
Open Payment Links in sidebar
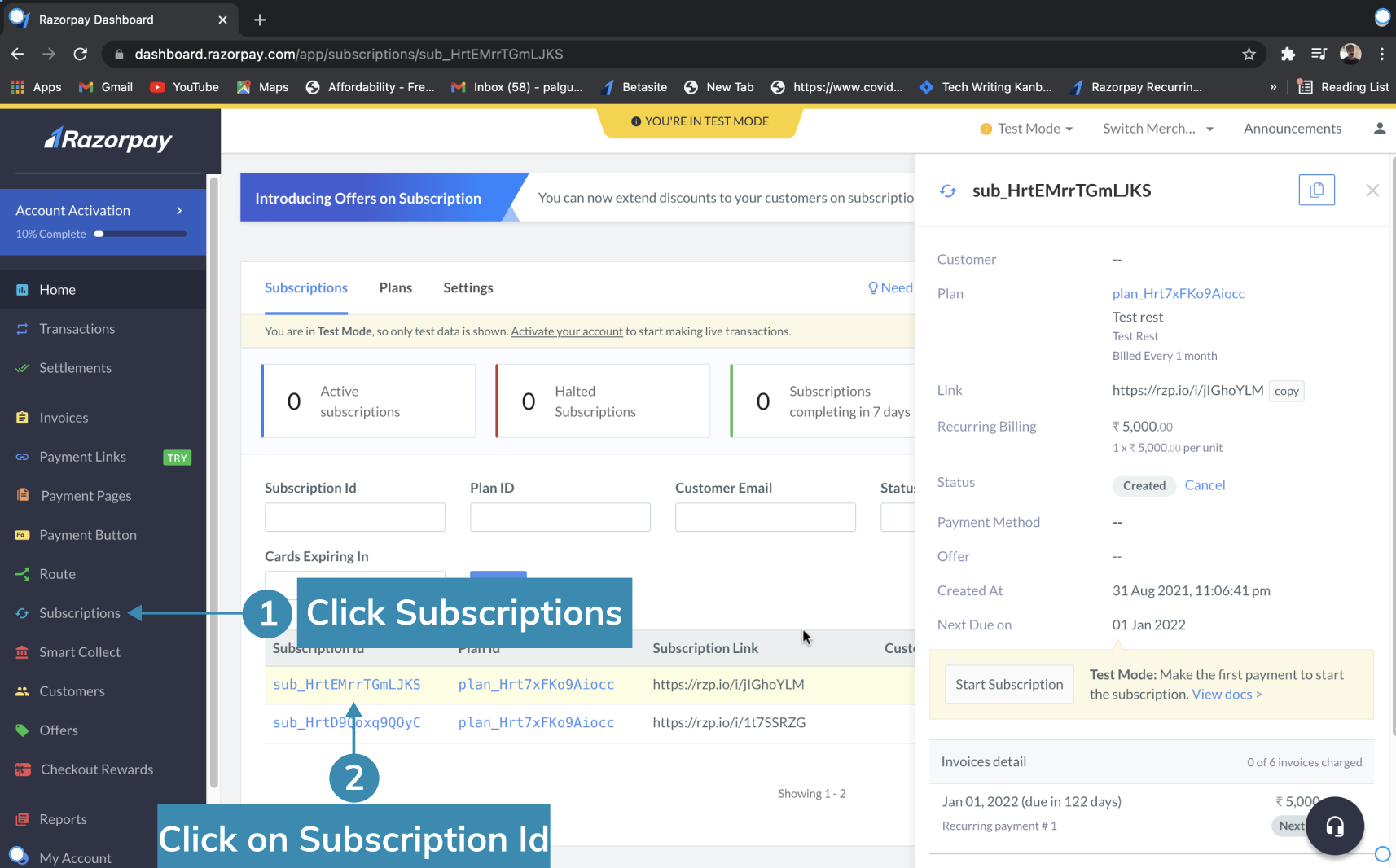coord(82,457)
